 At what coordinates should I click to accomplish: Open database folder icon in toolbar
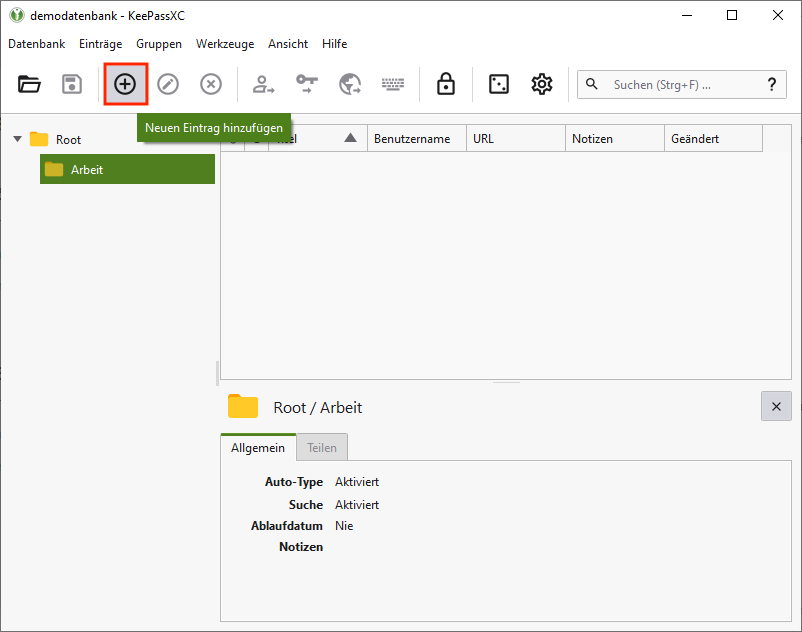click(x=29, y=85)
